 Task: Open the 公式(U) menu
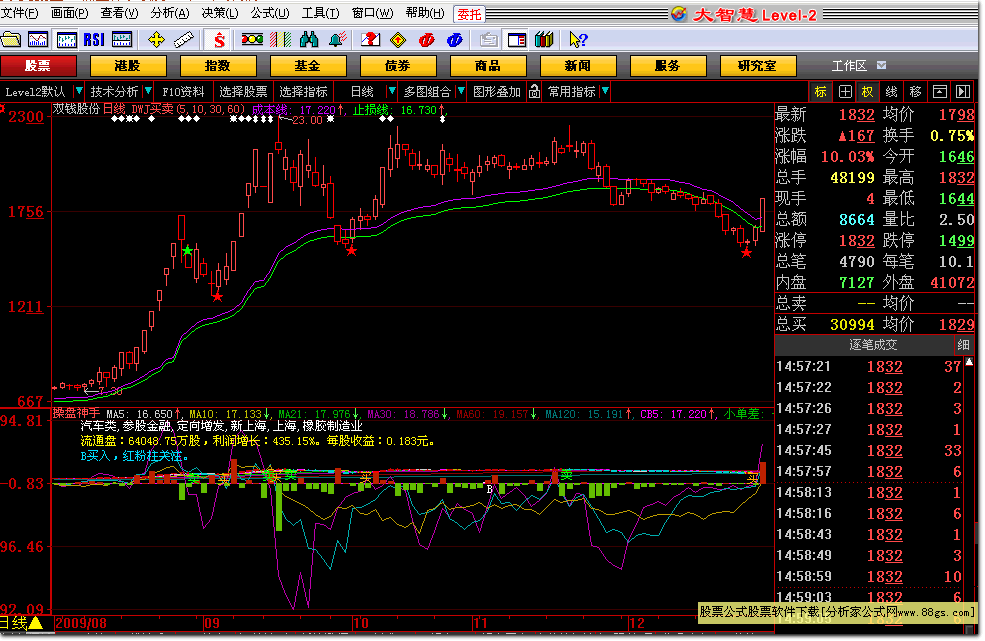tap(270, 13)
